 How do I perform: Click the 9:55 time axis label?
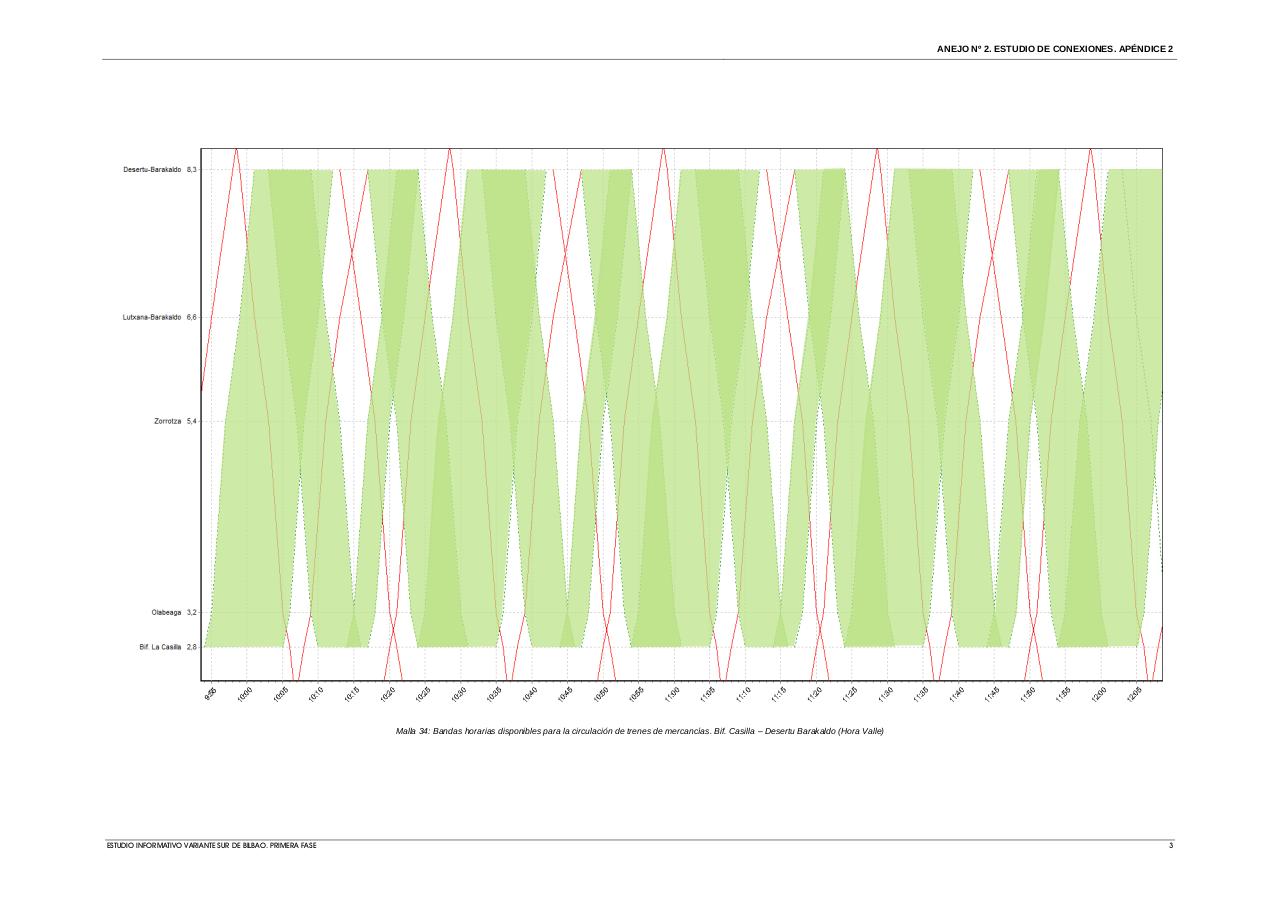click(x=210, y=694)
